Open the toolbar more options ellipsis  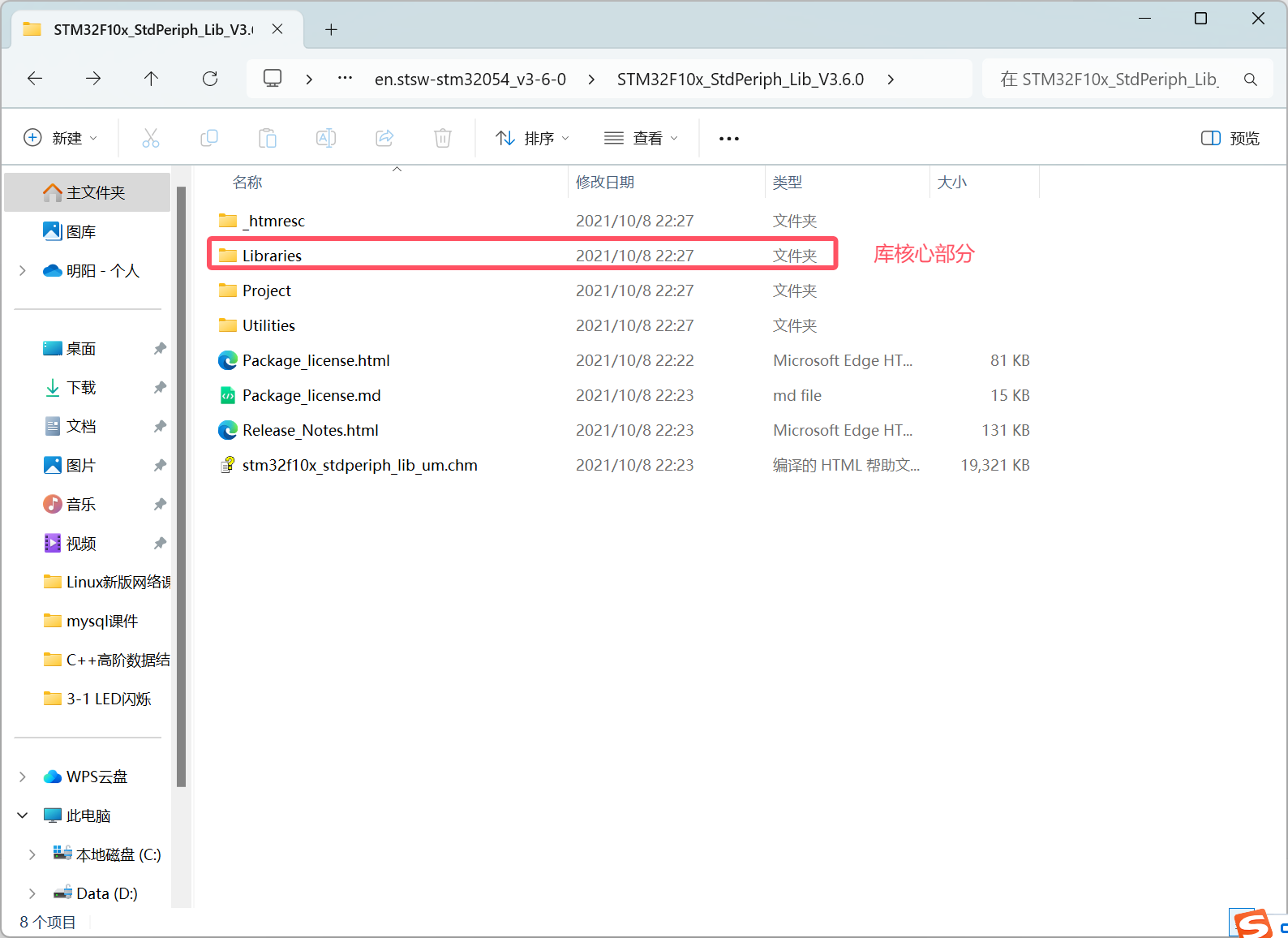(729, 139)
